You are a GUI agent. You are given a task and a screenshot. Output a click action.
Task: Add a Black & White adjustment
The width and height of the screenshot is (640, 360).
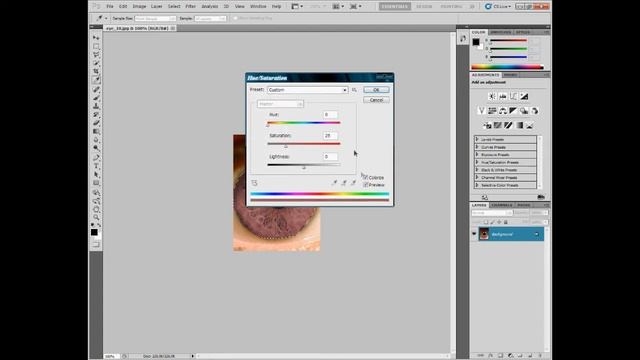513,111
